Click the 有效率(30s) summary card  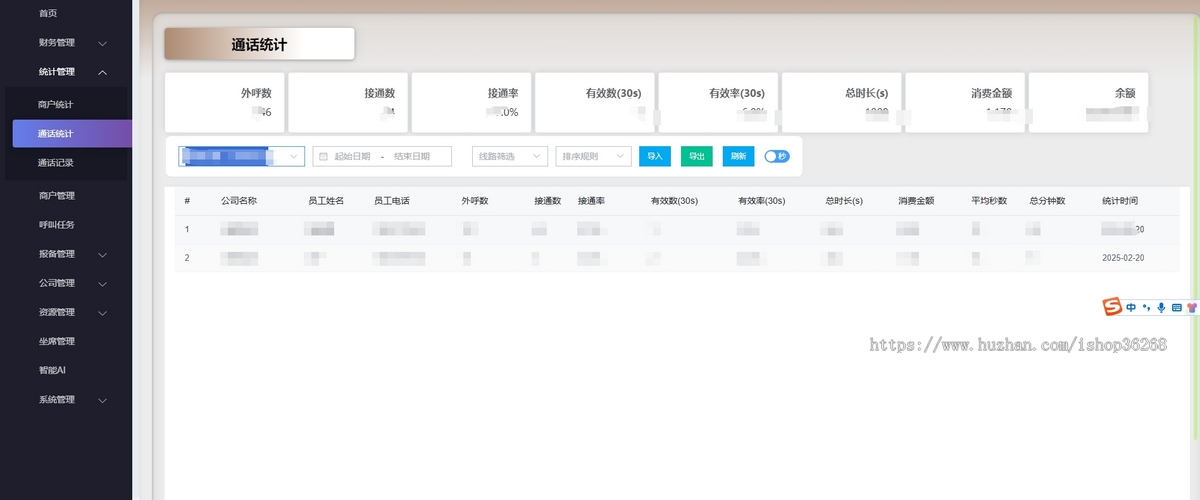718,102
